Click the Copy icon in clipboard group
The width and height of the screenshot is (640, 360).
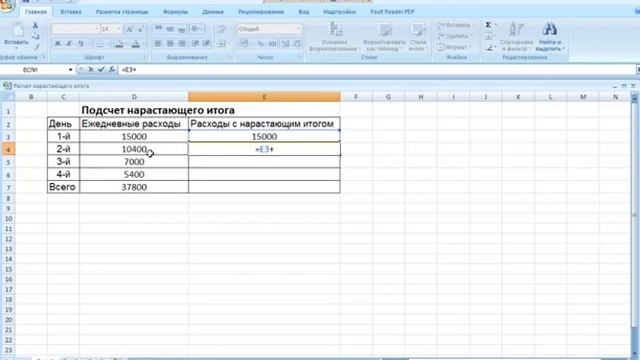point(36,36)
